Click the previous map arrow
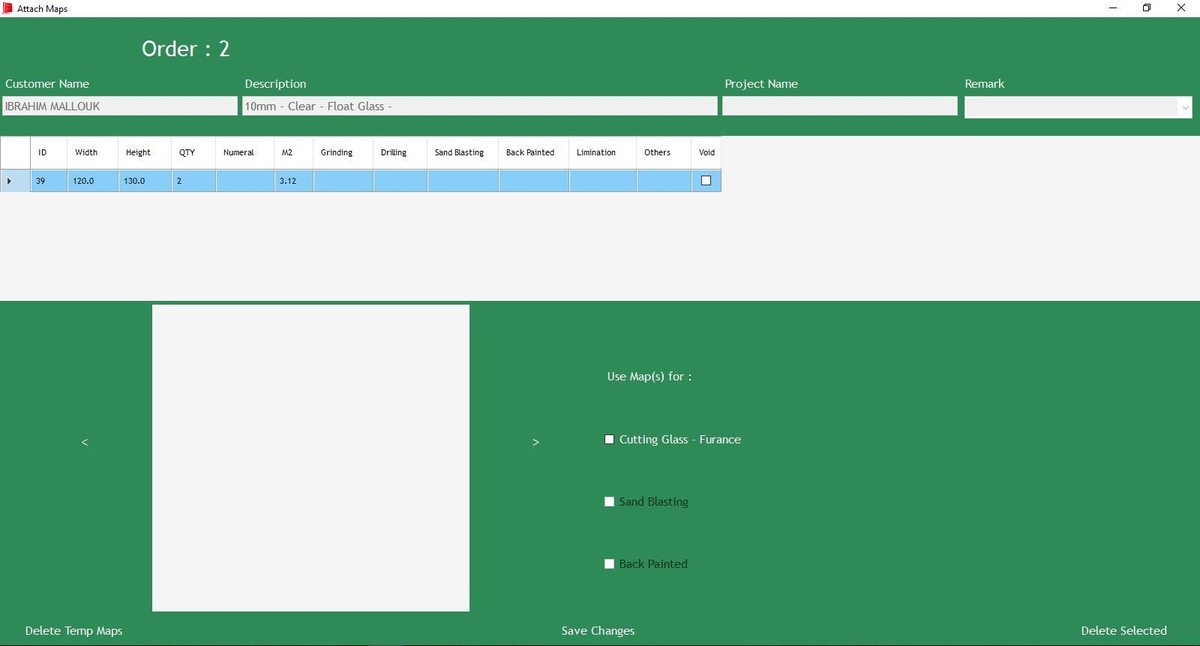The height and width of the screenshot is (646, 1200). 84,442
